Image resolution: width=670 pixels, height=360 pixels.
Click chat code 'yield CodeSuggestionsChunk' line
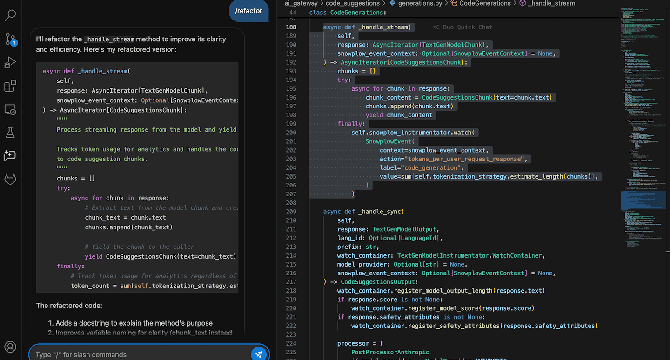pyautogui.click(x=161, y=256)
